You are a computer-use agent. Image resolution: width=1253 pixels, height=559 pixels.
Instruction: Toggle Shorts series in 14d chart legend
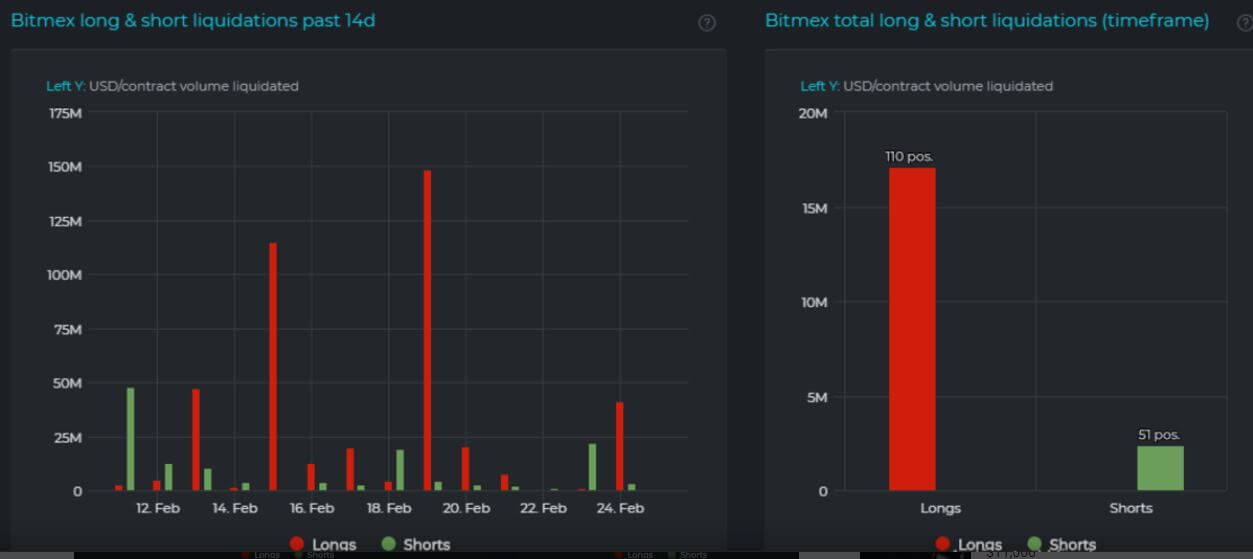click(x=416, y=544)
